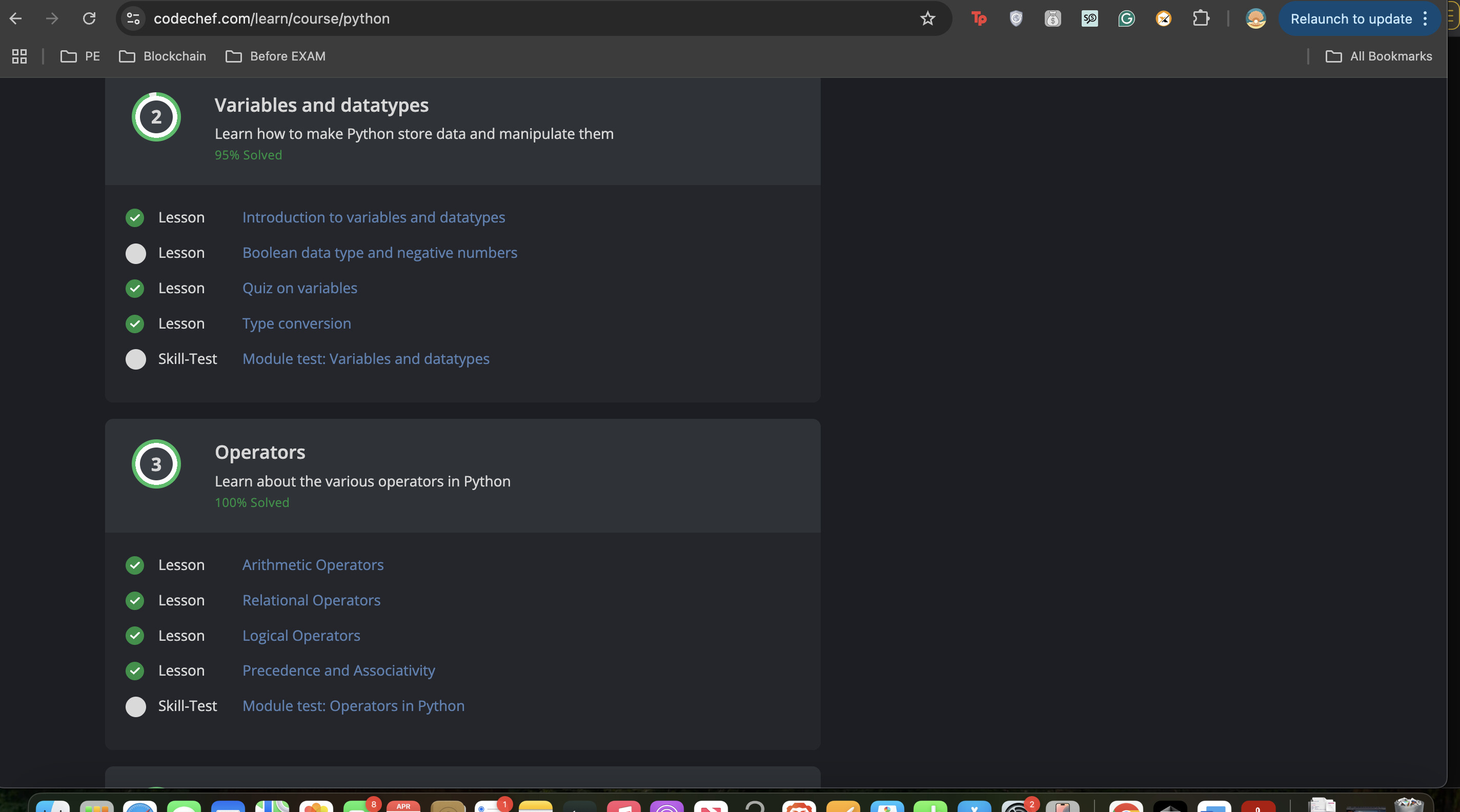Click green checkmark beside Arithmetic Operators
1460x812 pixels.
coord(135,565)
